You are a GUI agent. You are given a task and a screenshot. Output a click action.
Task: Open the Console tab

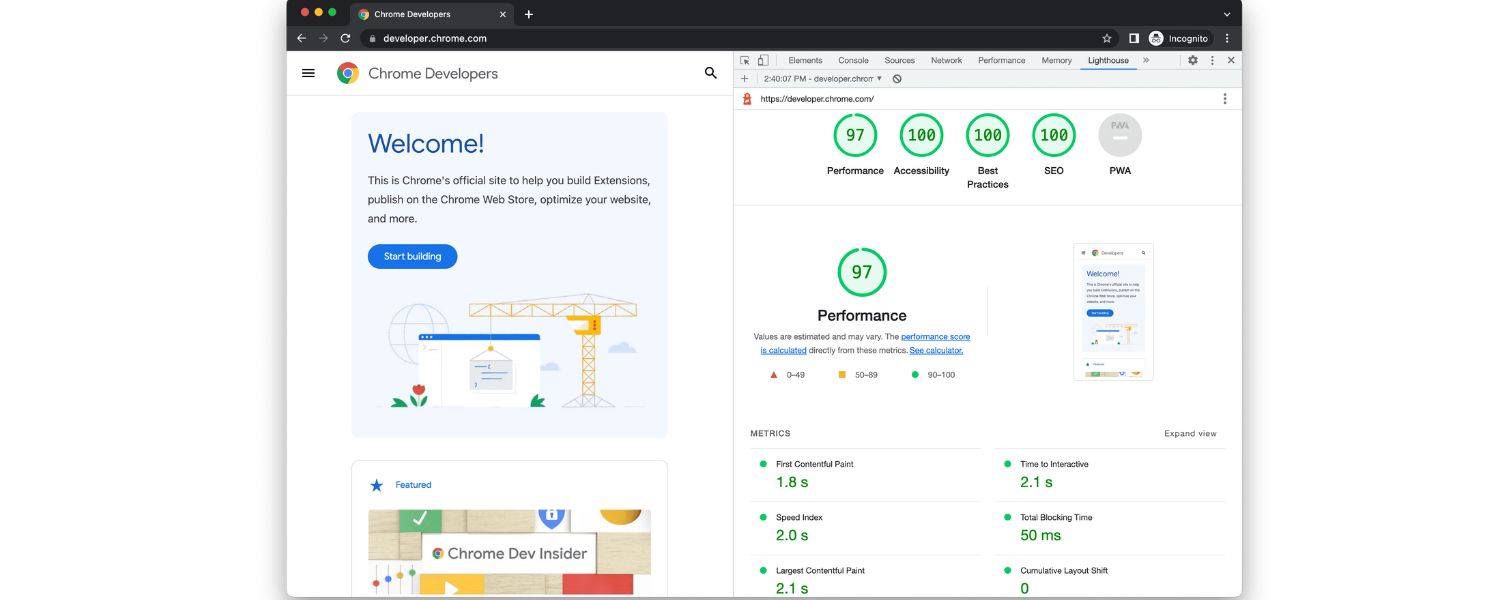pos(853,60)
